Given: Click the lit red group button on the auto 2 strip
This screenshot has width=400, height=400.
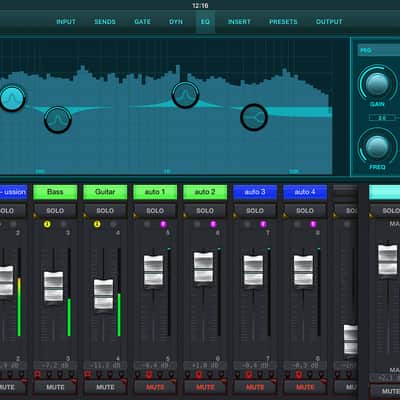Looking at the screenshot, I should (x=199, y=374).
